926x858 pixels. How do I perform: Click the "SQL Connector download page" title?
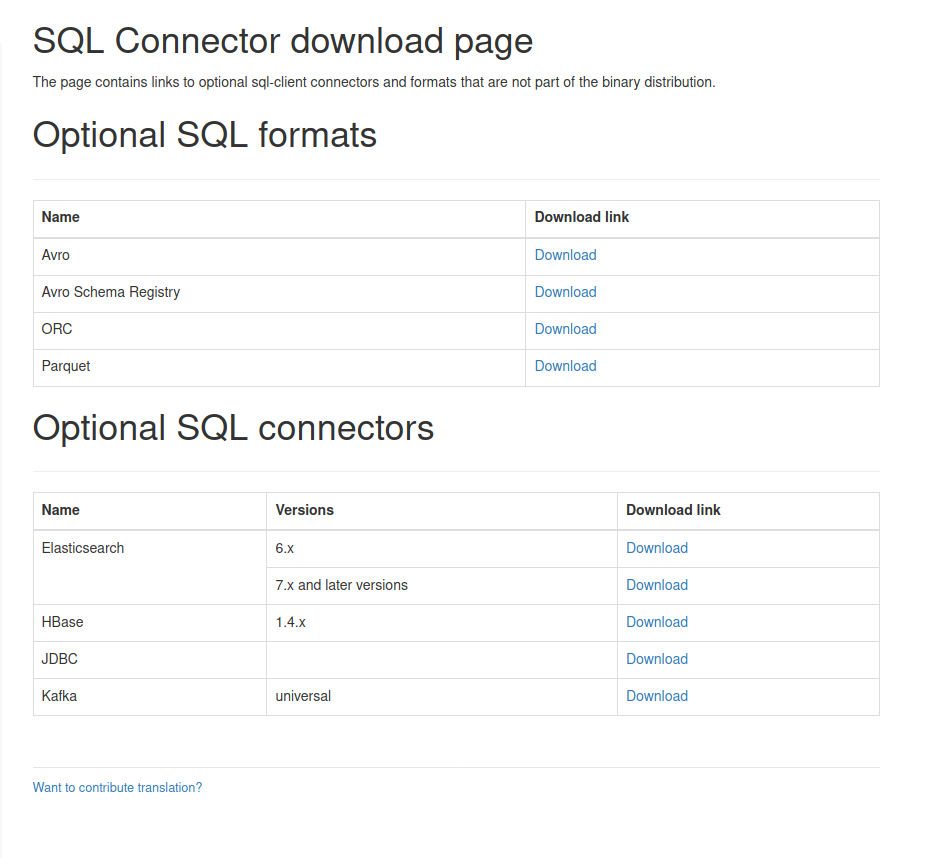tap(283, 41)
